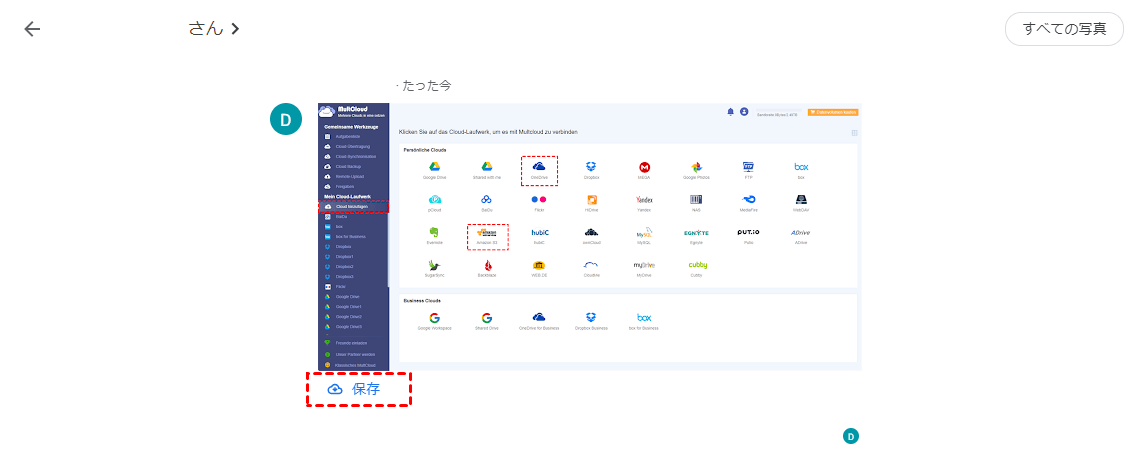The height and width of the screenshot is (465, 1129).
Task: Save the shared photo with 保存
Action: tap(354, 389)
